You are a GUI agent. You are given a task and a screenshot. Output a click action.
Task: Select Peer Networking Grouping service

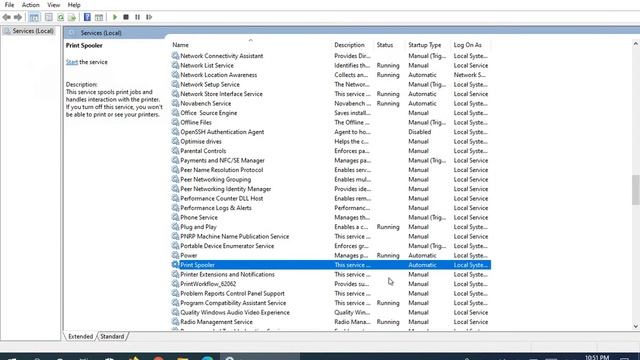331,179
